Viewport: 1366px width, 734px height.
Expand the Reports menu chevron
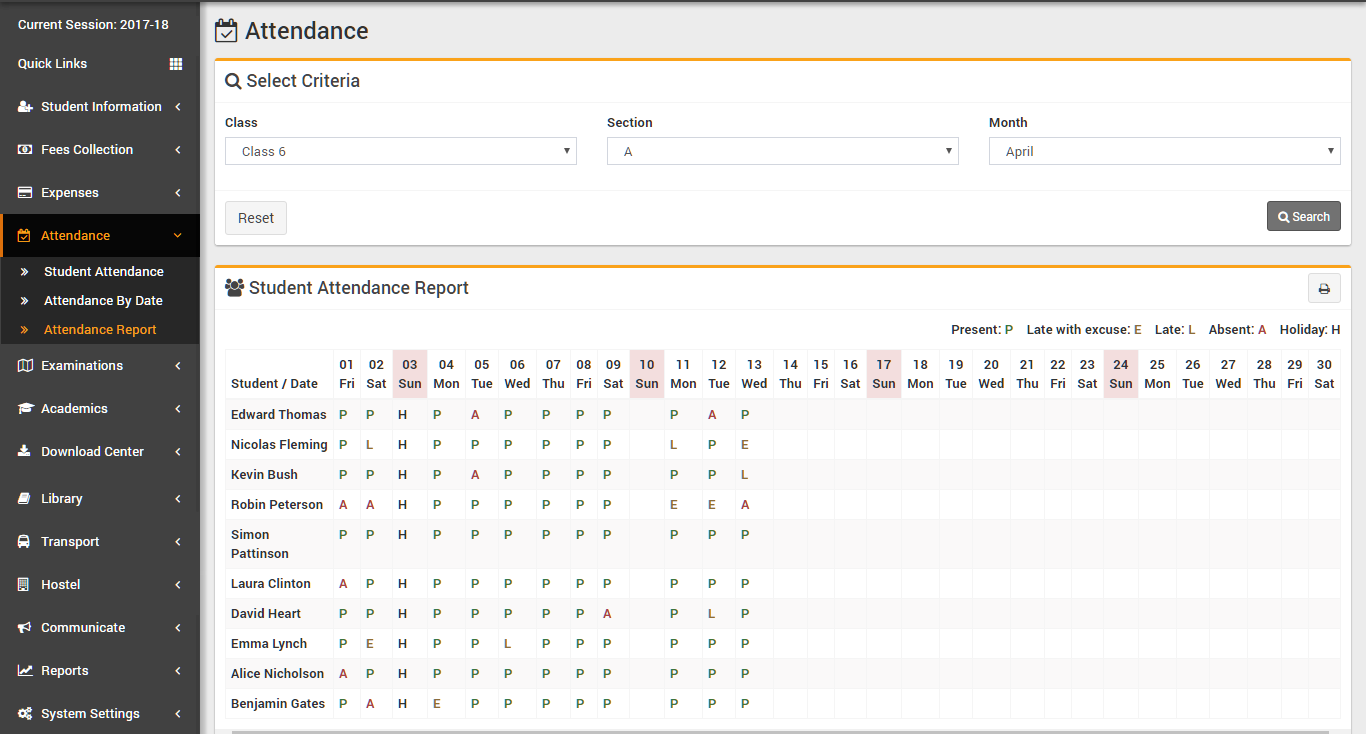point(178,671)
